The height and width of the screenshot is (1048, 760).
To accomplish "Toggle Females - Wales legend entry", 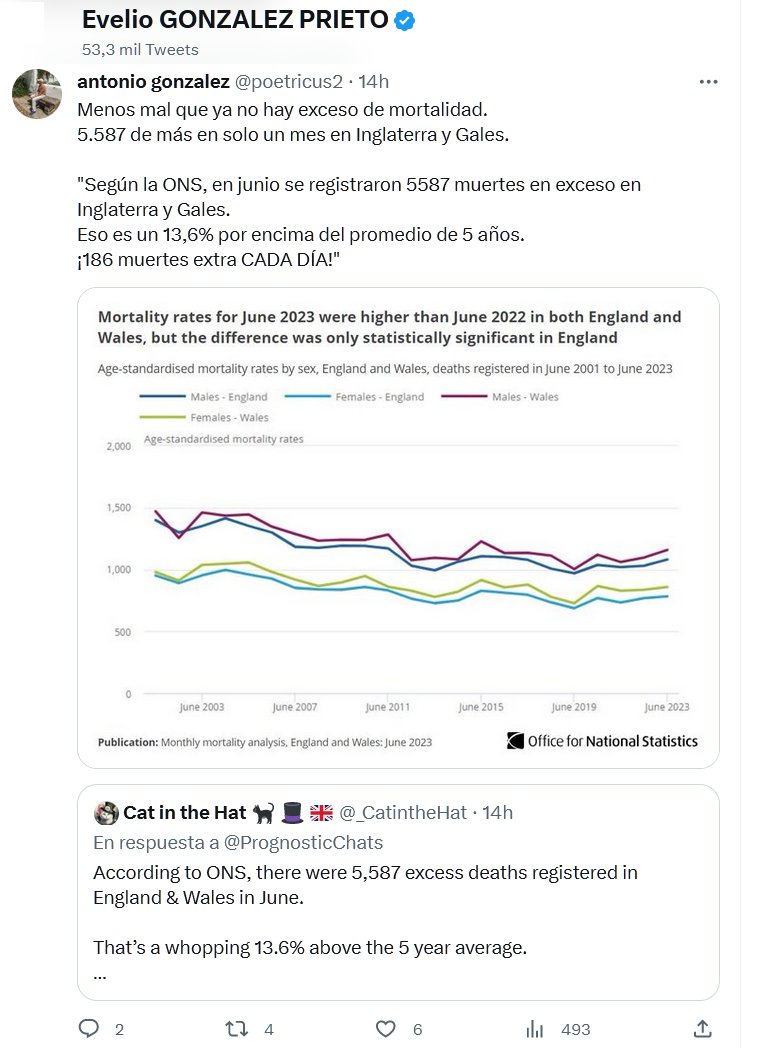I will tap(207, 418).
